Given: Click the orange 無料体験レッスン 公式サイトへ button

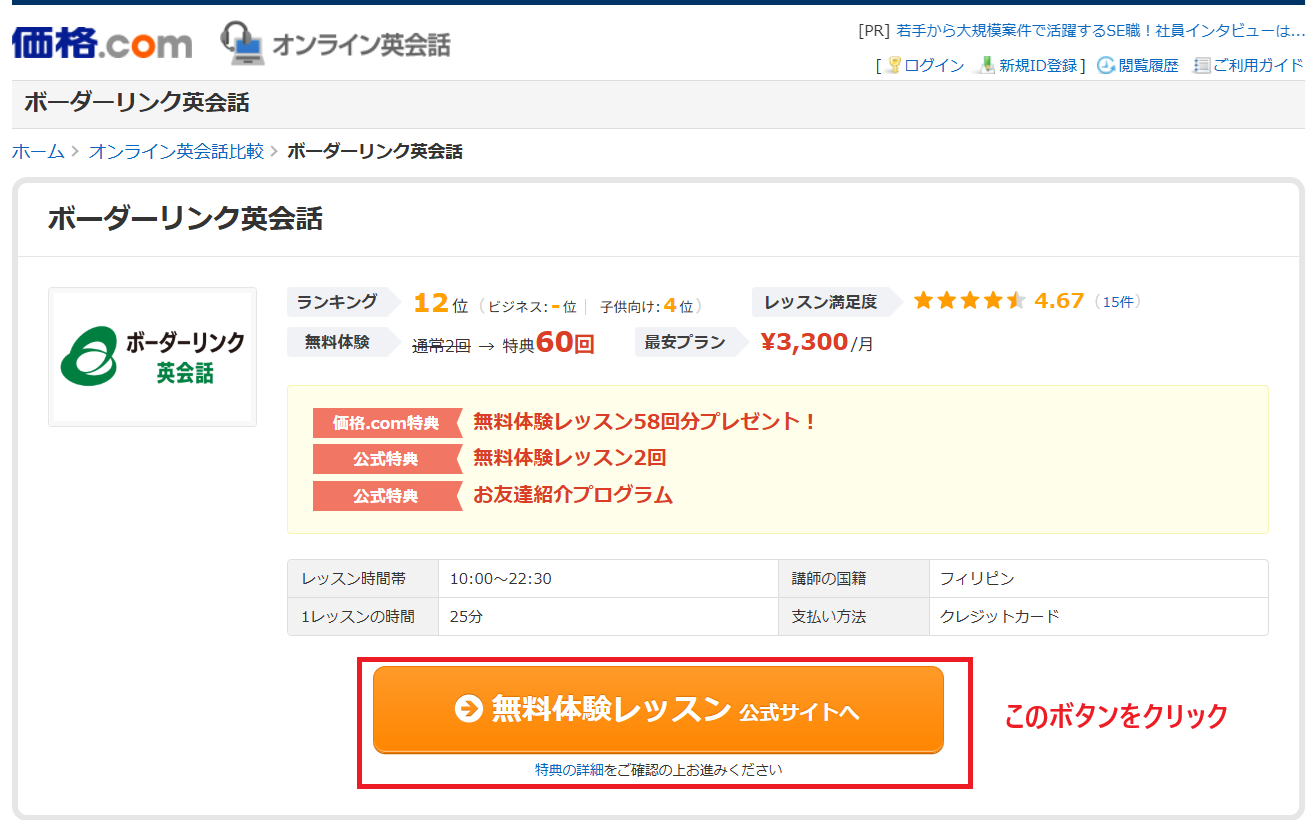Looking at the screenshot, I should click(x=658, y=709).
